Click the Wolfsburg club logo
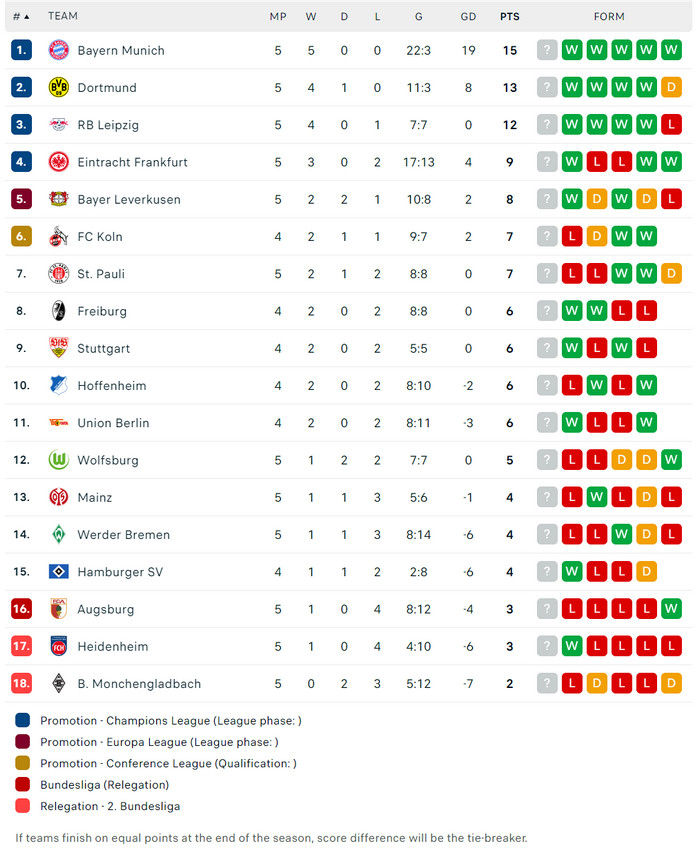 (x=58, y=460)
